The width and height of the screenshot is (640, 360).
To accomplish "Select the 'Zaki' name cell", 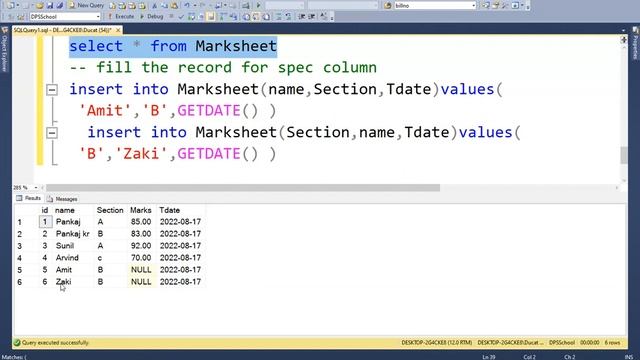I will click(64, 282).
